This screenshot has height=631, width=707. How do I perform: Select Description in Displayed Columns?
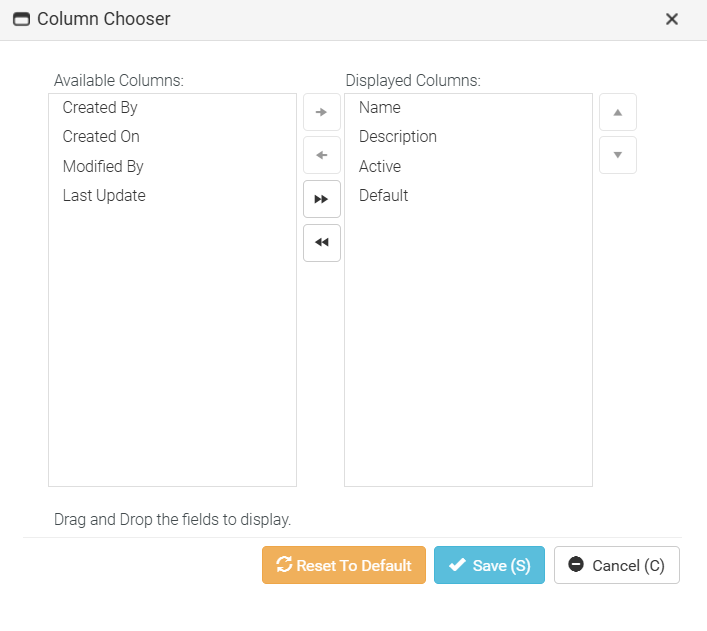pos(397,136)
